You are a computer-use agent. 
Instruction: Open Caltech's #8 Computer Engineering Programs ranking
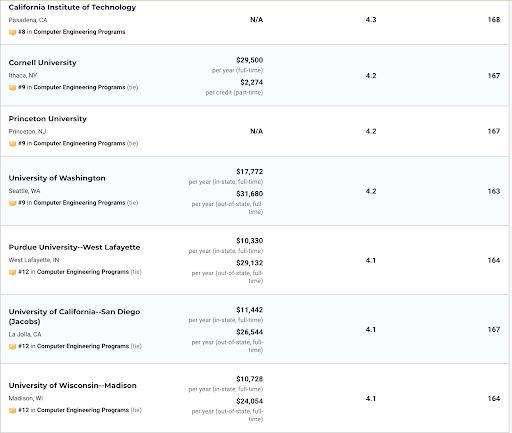pyautogui.click(x=72, y=32)
